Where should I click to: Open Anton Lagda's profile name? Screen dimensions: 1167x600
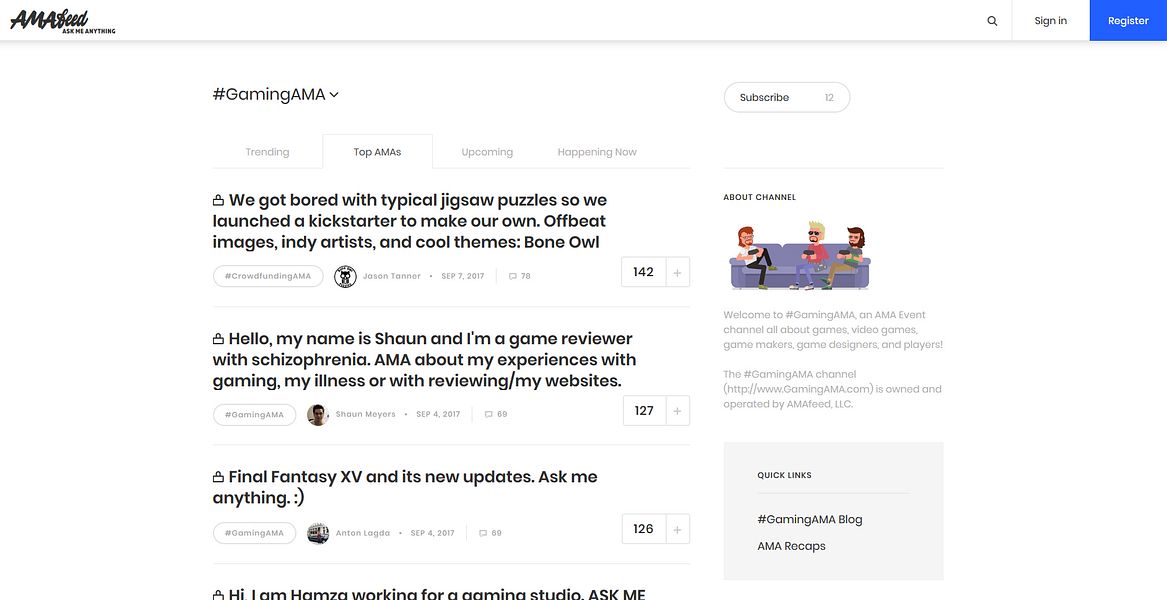click(x=362, y=533)
